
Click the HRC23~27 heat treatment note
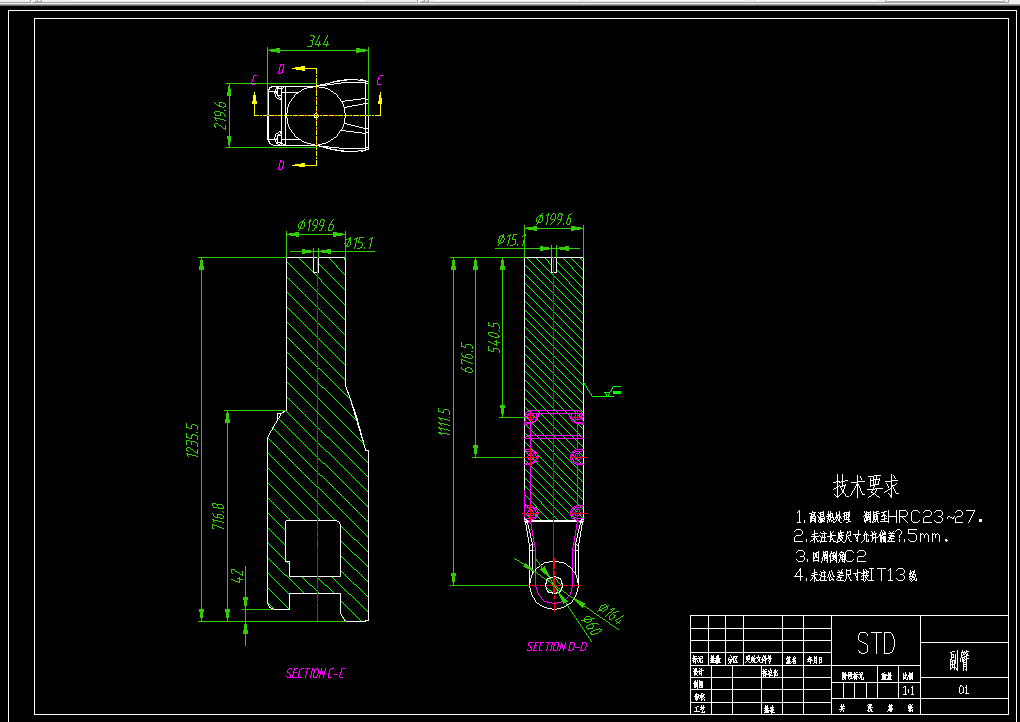889,517
